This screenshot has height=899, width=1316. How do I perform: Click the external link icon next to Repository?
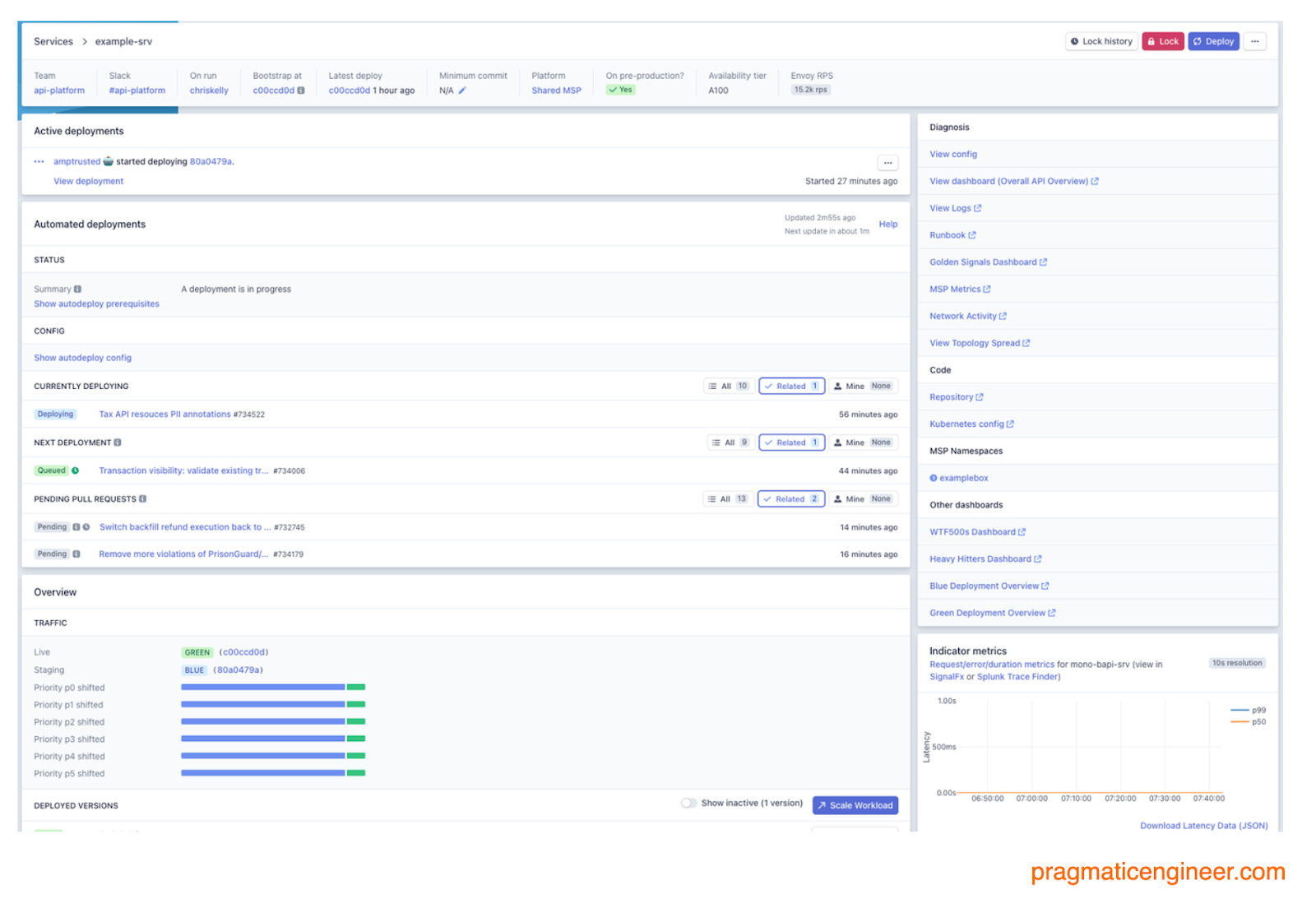980,396
